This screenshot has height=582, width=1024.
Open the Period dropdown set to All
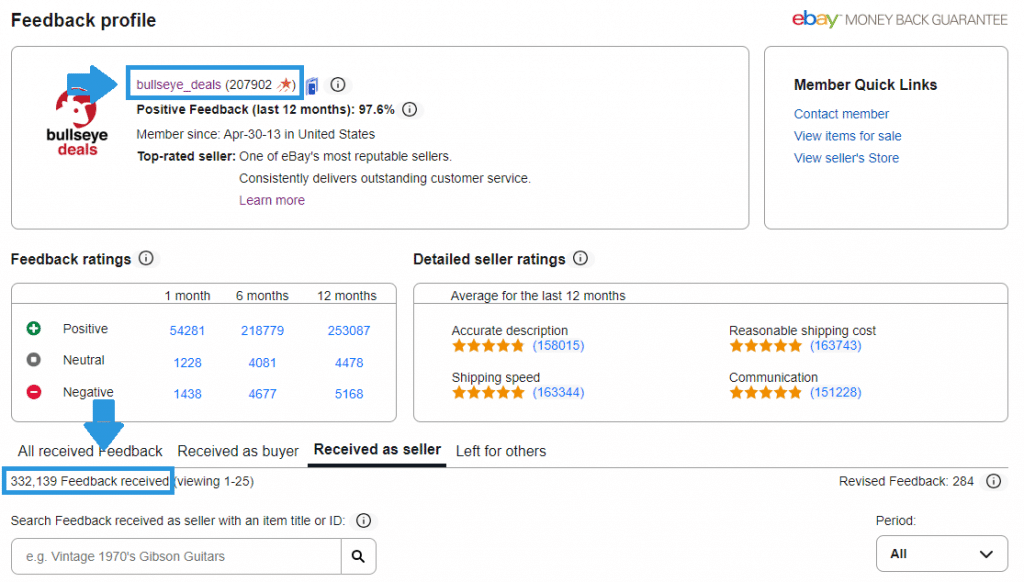(x=941, y=553)
